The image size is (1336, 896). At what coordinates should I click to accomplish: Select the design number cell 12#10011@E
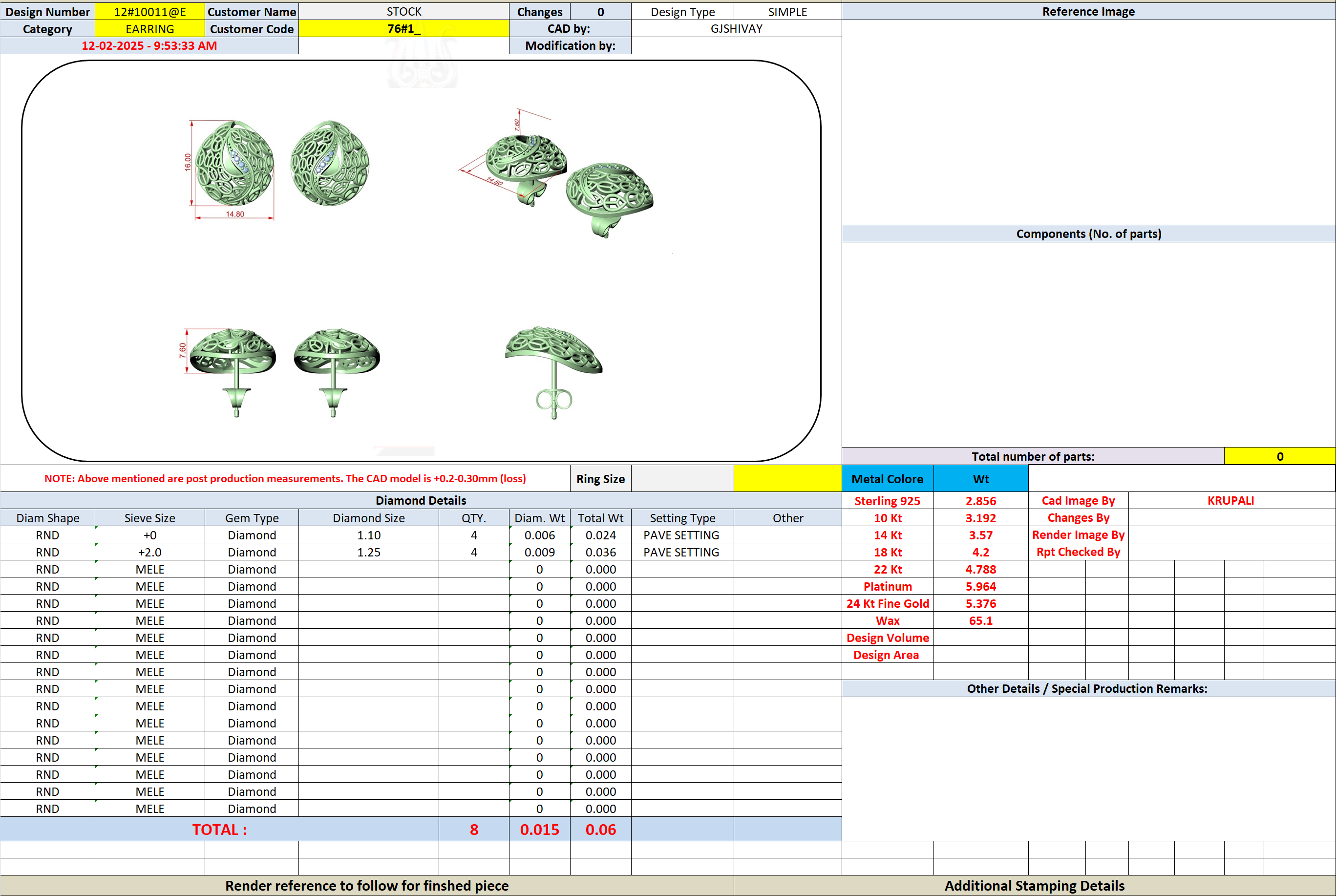(149, 11)
